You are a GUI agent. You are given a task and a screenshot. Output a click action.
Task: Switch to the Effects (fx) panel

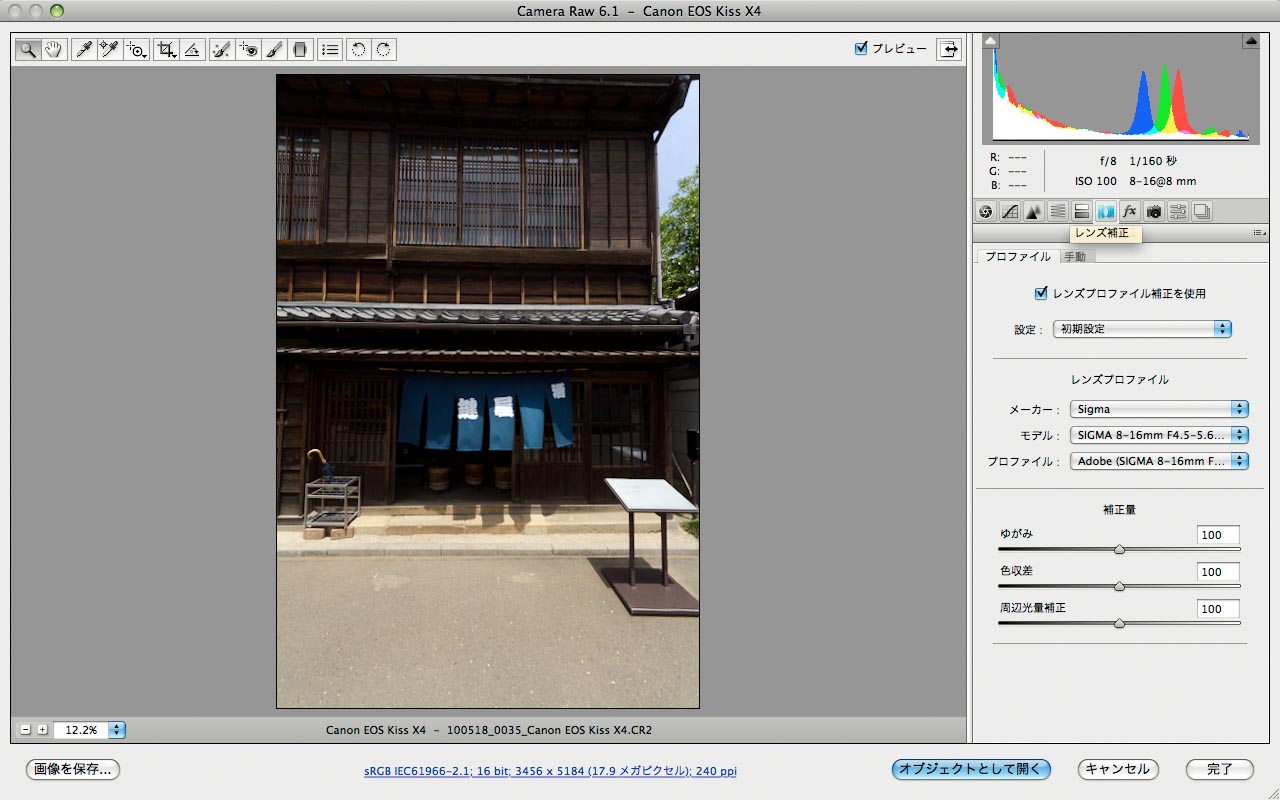click(1129, 211)
